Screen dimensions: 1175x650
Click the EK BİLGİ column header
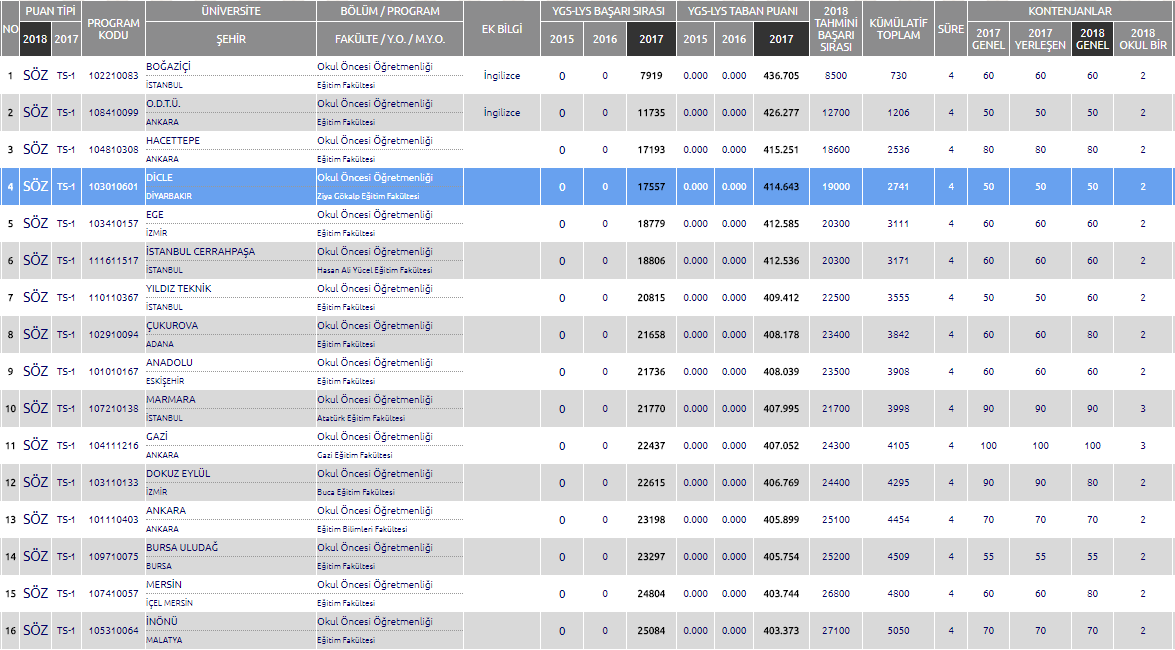[502, 28]
